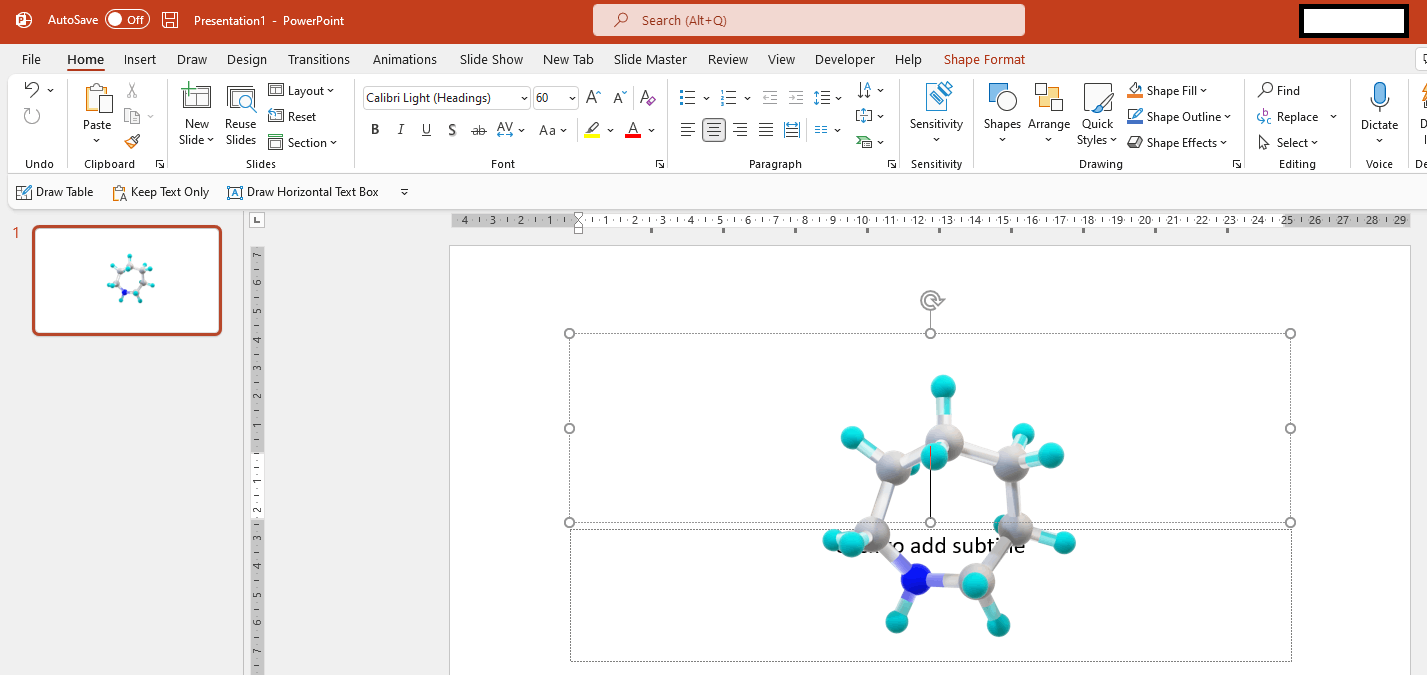The image size is (1427, 675).
Task: Click Find in Editing group
Action: [1279, 91]
